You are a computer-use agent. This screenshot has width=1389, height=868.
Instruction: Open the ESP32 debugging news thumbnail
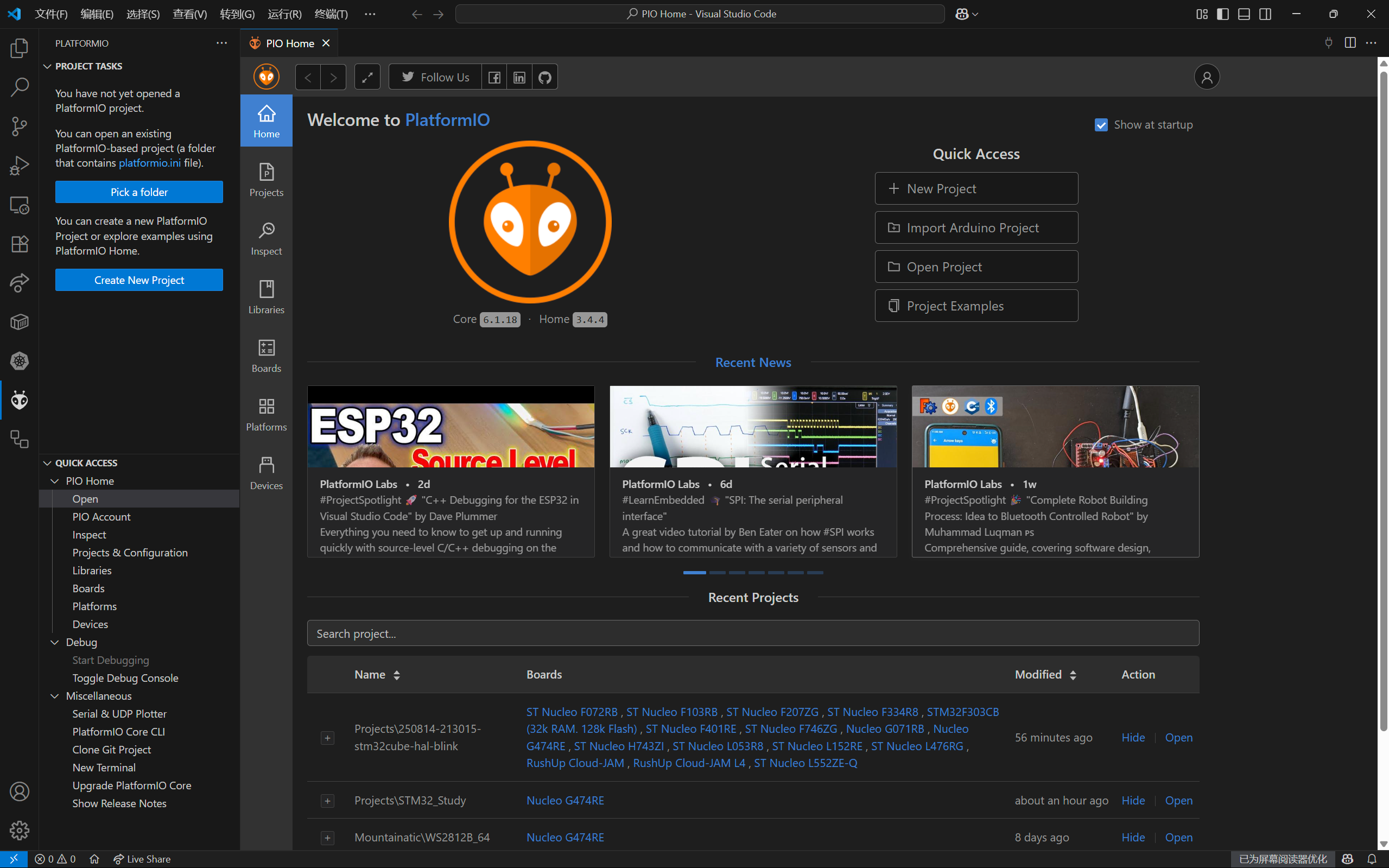(x=451, y=427)
